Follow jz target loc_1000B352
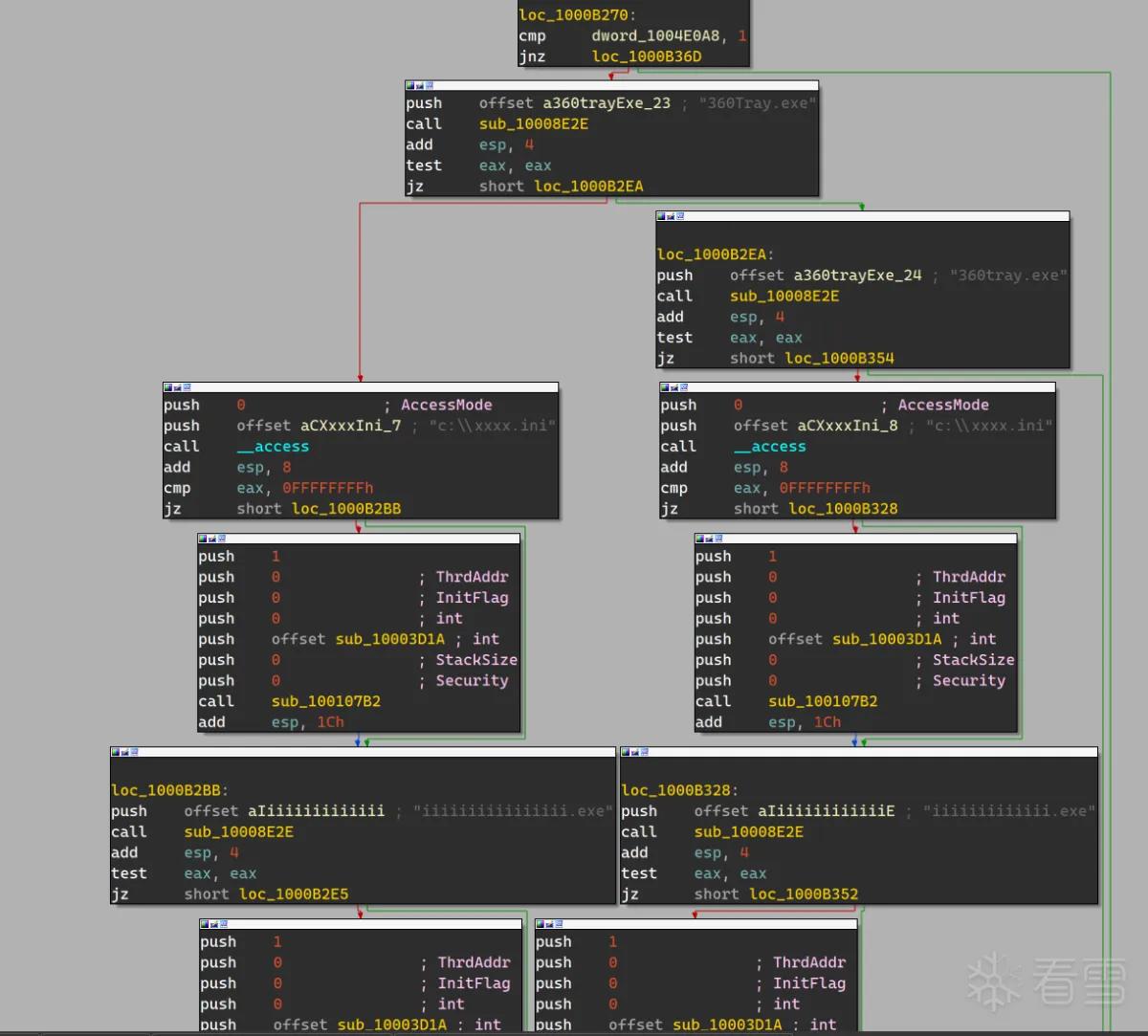 [804, 894]
